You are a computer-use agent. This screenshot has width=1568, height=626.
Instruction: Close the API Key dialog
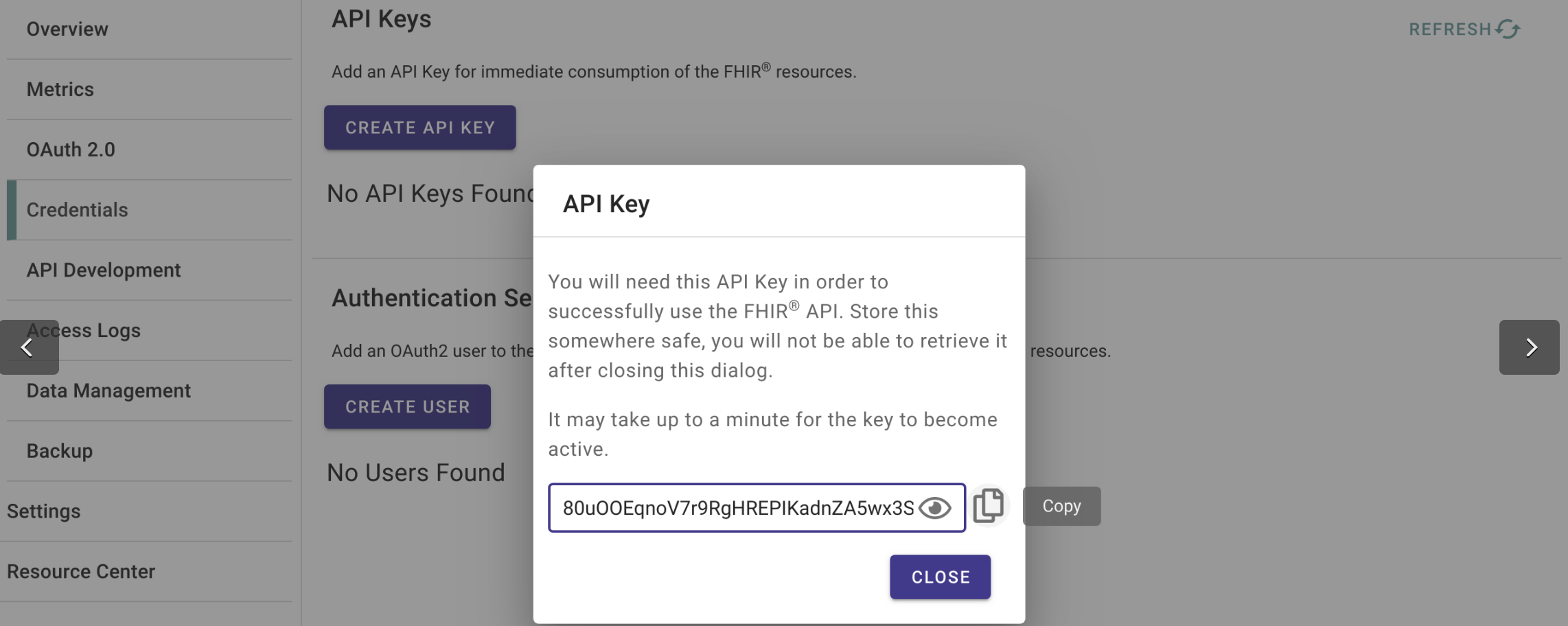pos(940,577)
